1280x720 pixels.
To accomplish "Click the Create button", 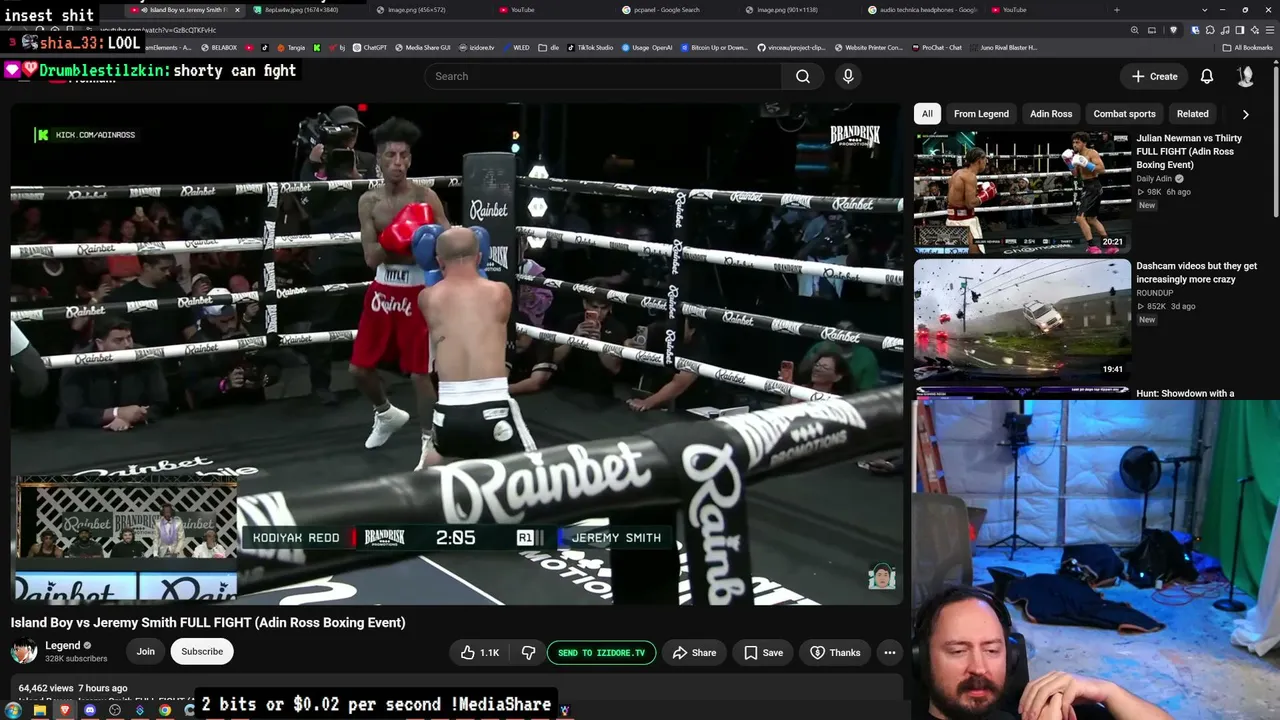I will tap(1155, 76).
